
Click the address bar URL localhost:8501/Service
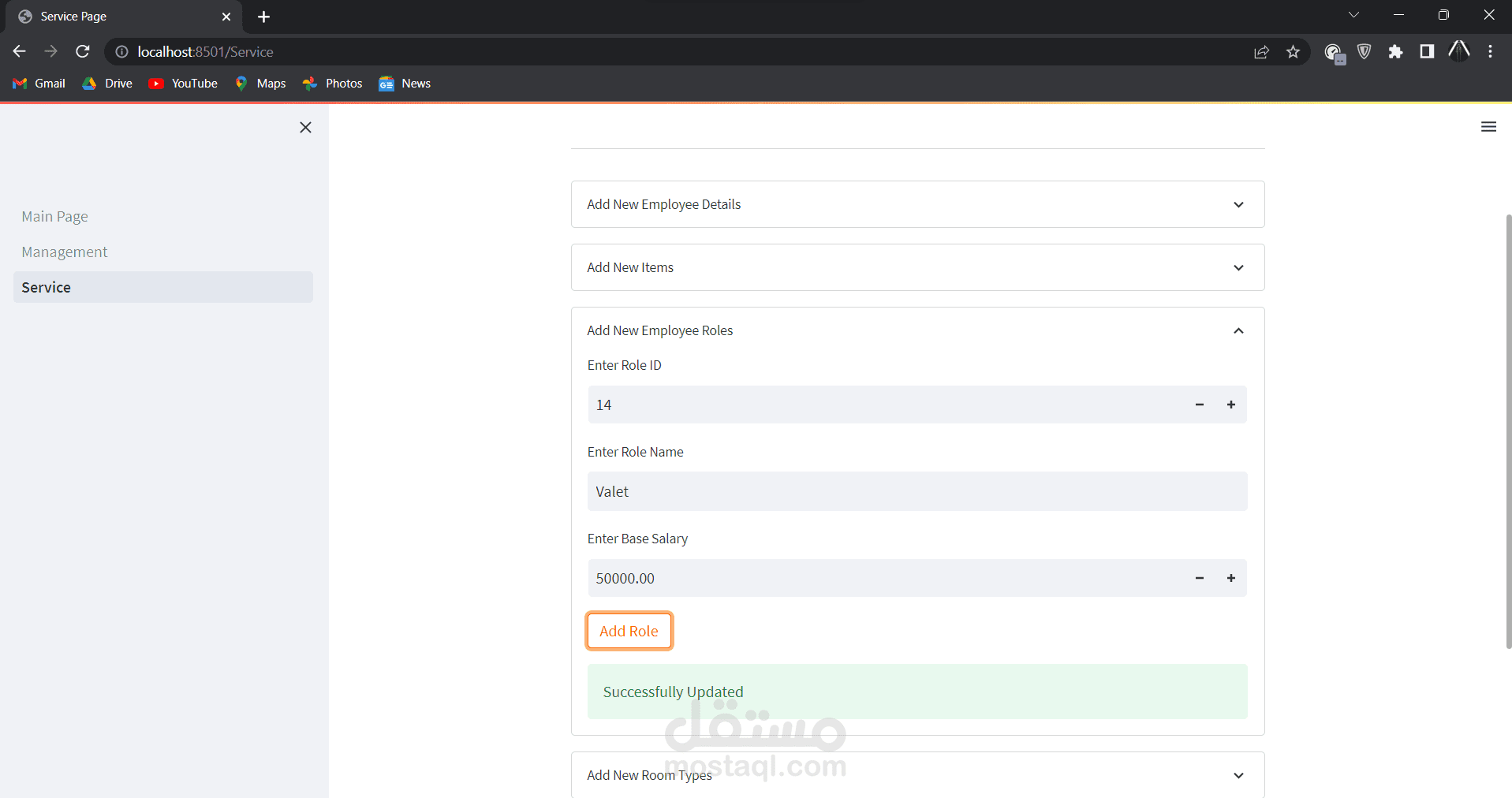[x=205, y=52]
